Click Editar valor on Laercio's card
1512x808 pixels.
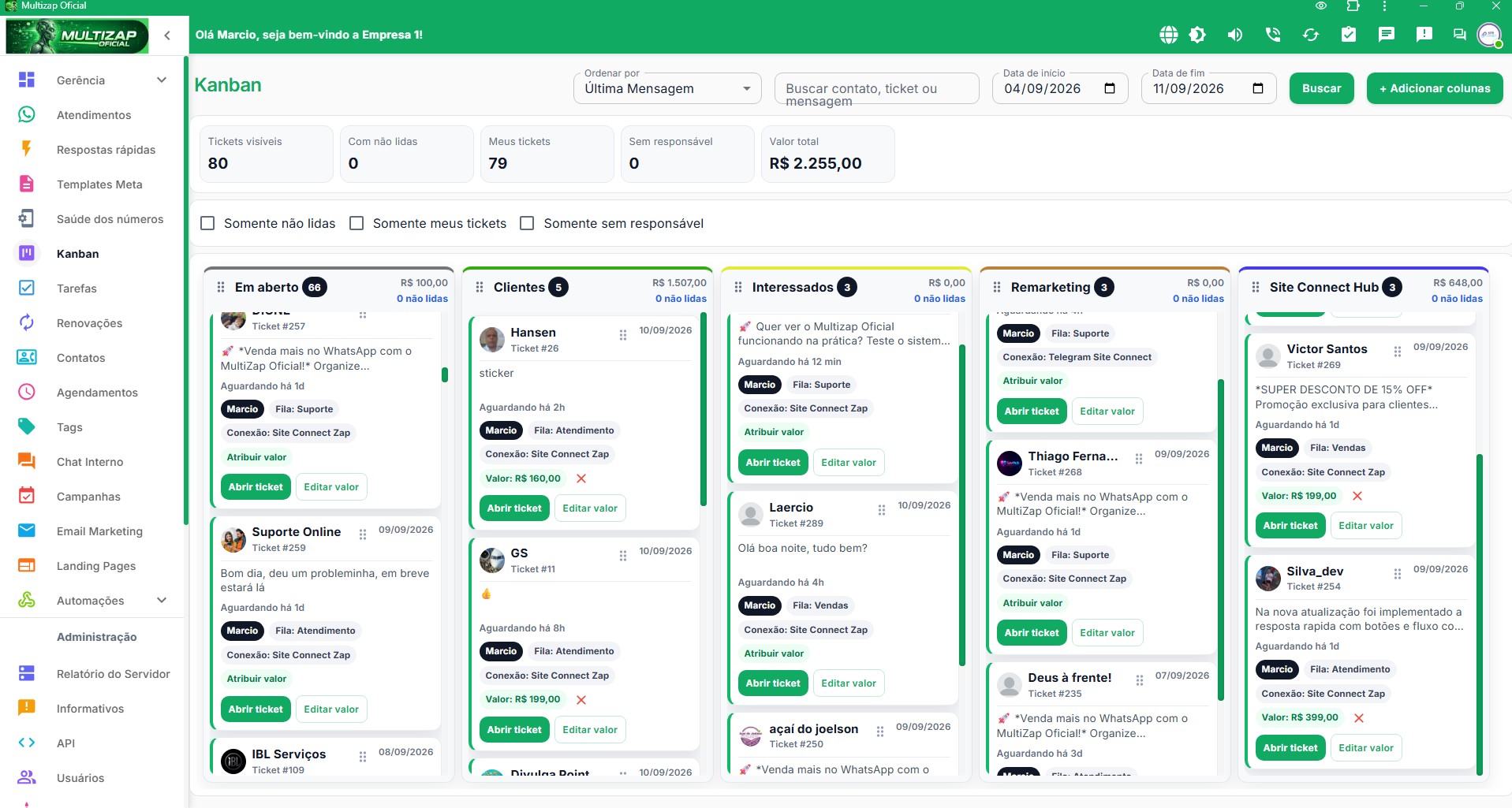pos(849,683)
